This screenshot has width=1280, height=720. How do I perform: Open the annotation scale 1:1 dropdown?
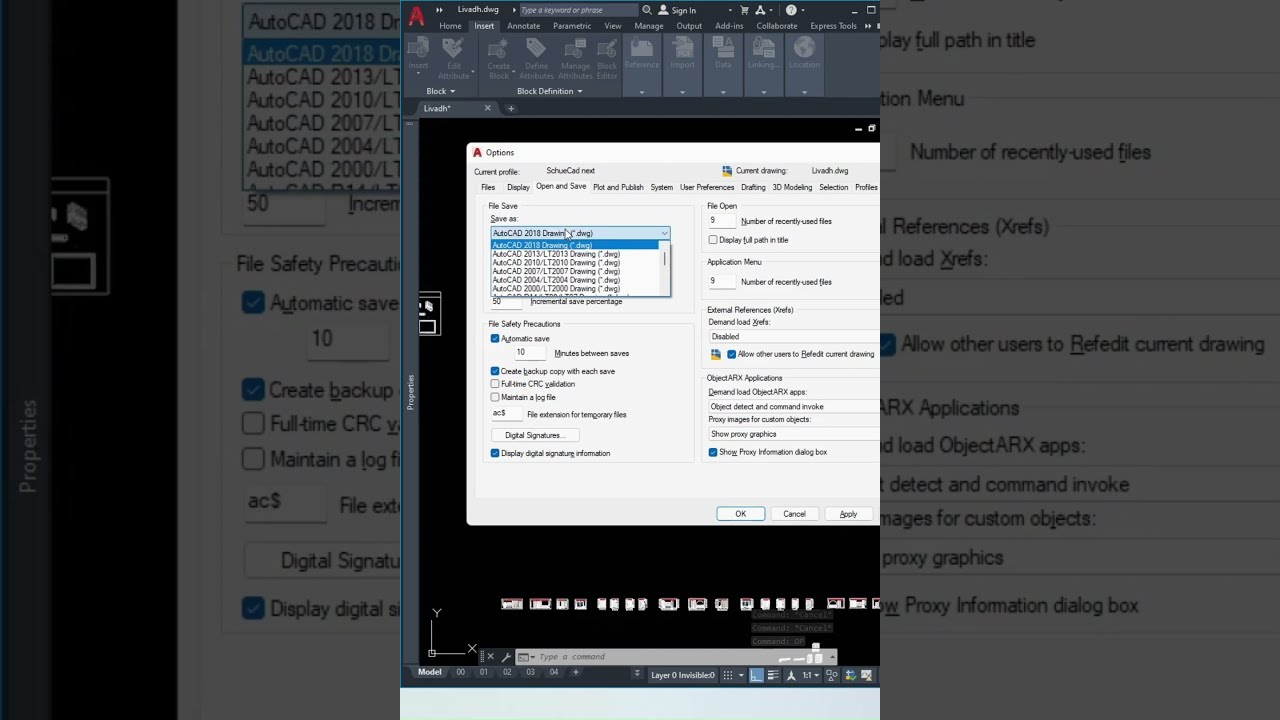click(x=809, y=675)
